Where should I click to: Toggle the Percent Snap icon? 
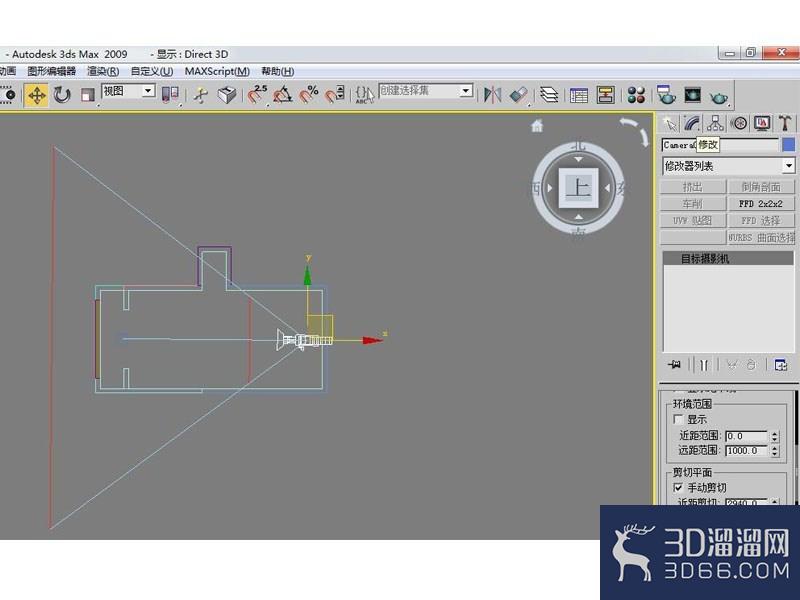309,95
